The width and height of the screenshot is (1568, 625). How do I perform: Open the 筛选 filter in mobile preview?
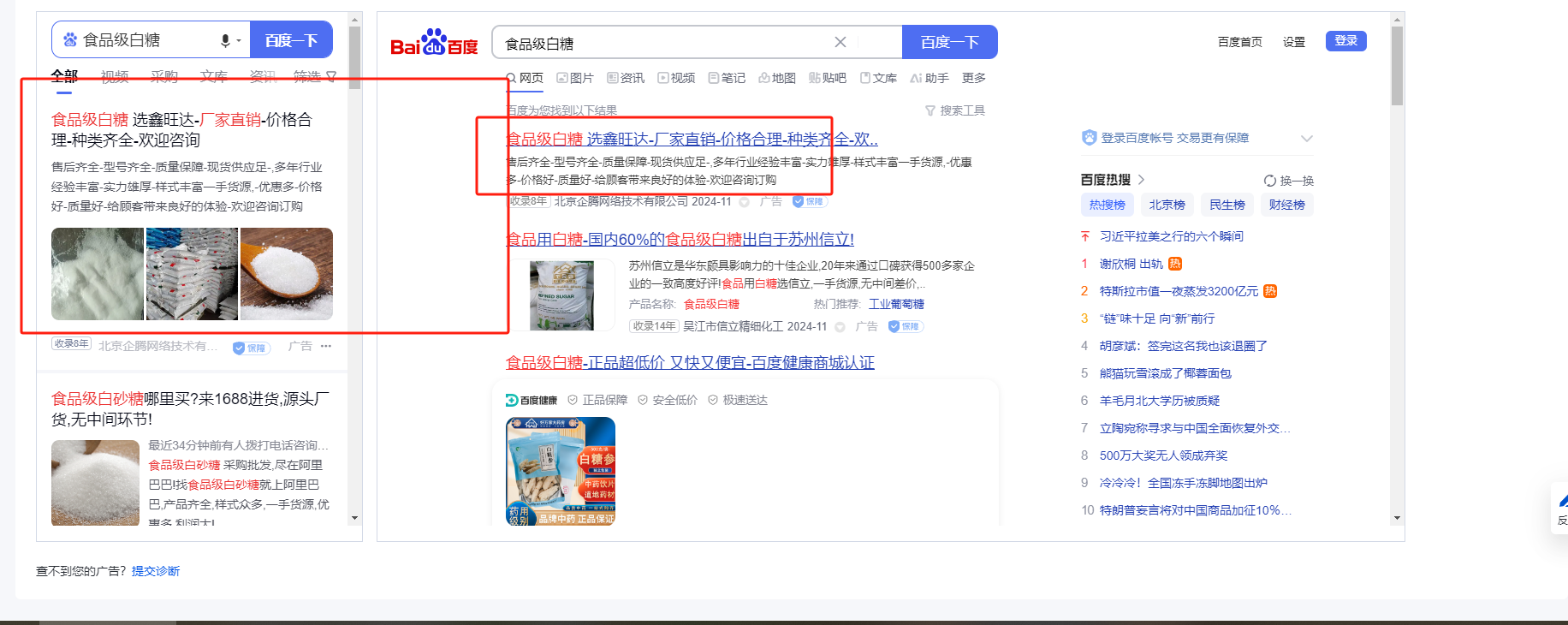315,77
